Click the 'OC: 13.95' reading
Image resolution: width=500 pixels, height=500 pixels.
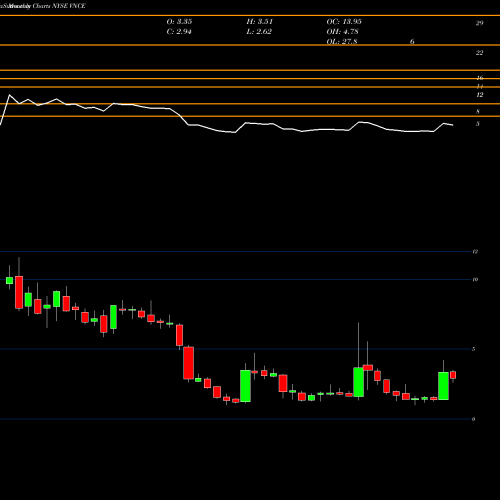coord(344,22)
